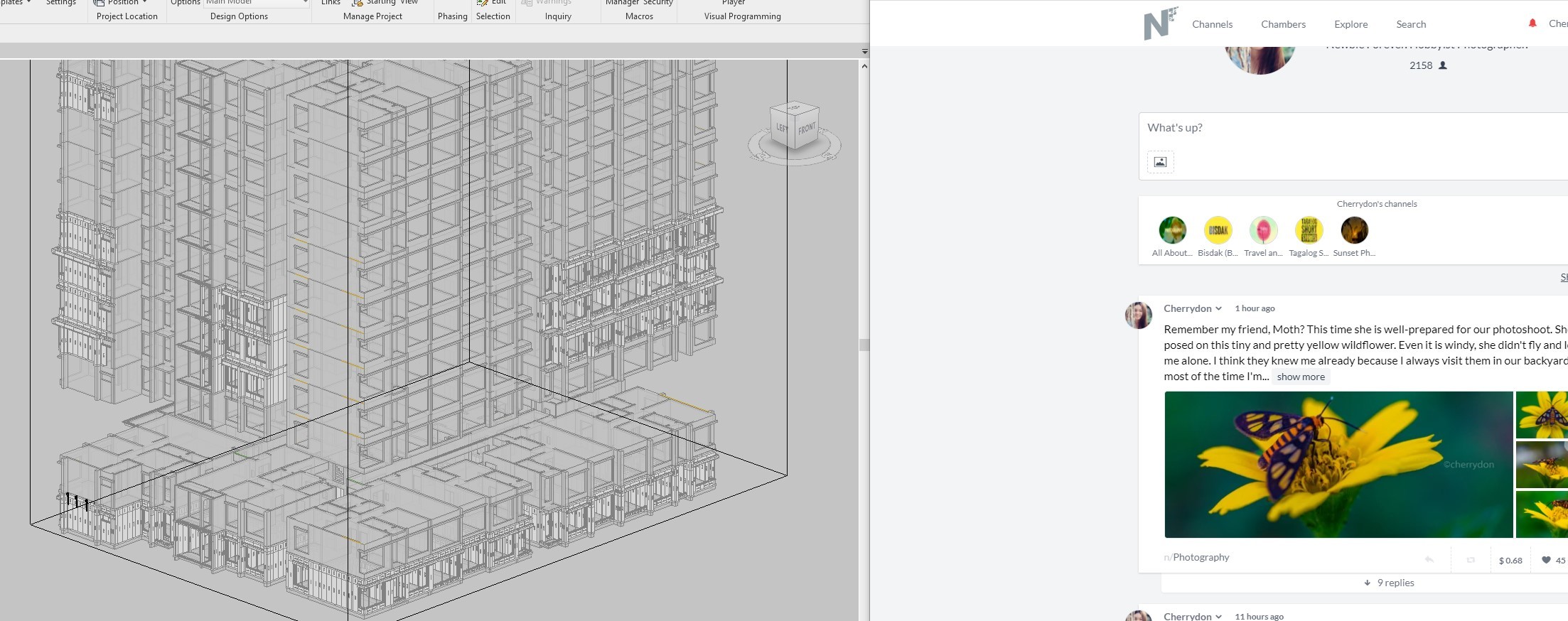Click the Cherrydon's channels heading
Viewport: 1568px width, 621px height.
tap(1377, 204)
